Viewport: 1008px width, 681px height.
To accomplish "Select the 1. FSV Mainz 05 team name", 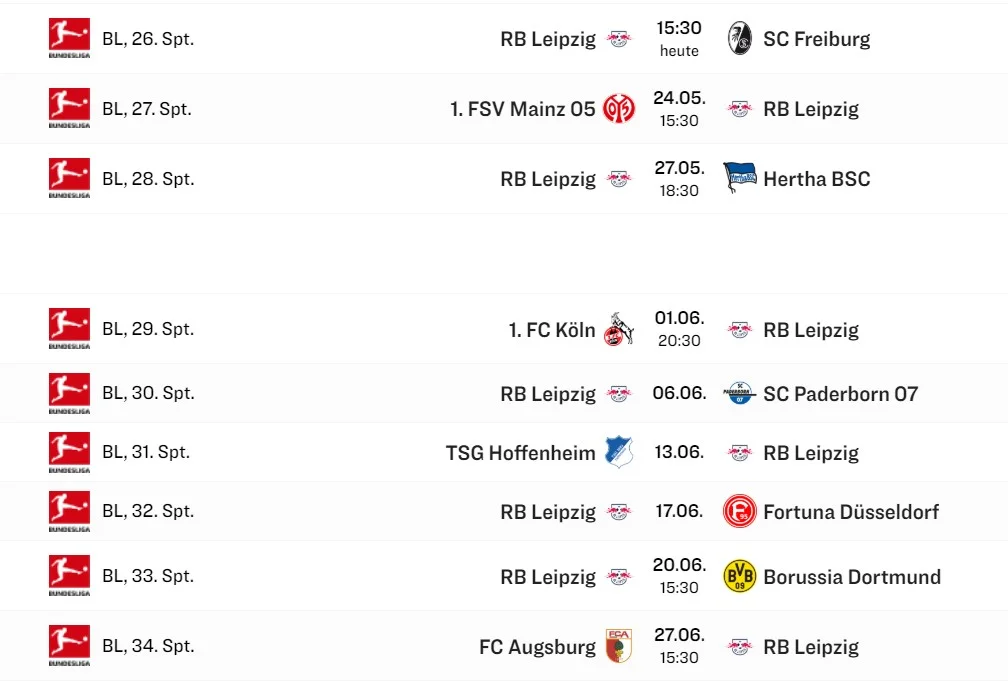I will click(522, 109).
